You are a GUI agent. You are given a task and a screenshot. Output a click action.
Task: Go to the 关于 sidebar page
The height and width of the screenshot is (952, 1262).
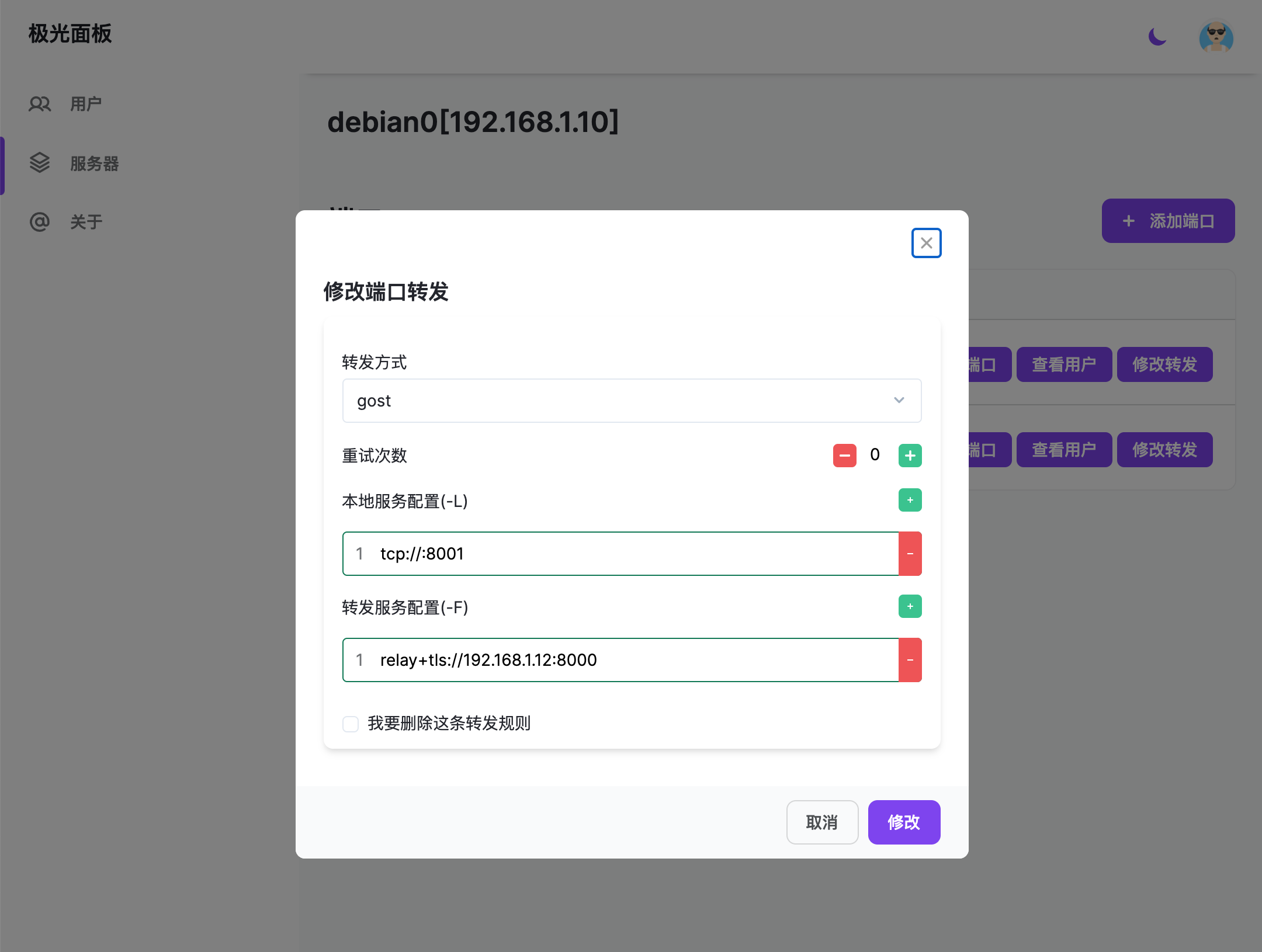pyautogui.click(x=86, y=222)
